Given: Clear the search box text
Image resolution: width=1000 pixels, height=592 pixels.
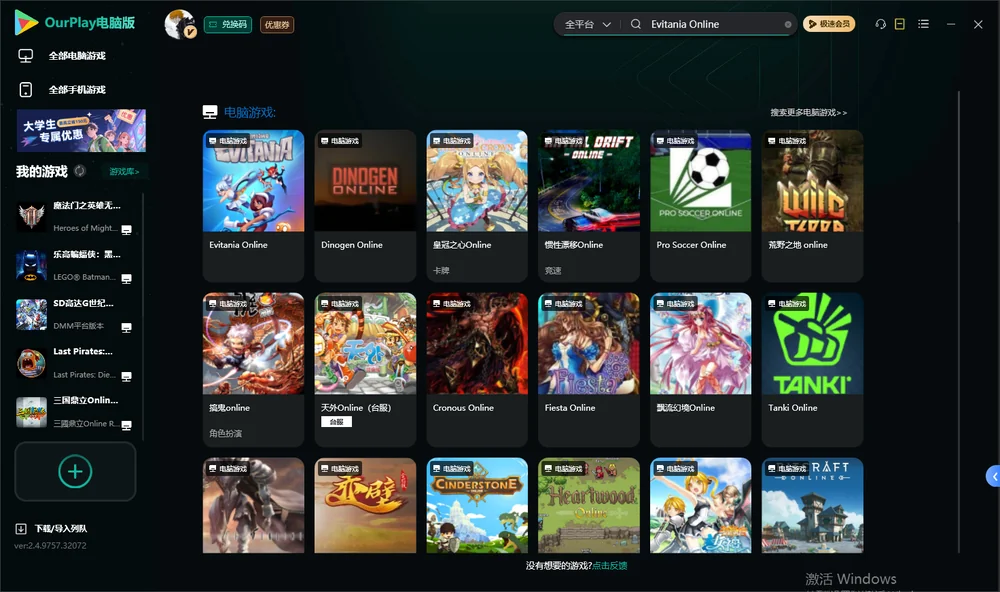Looking at the screenshot, I should (x=788, y=24).
